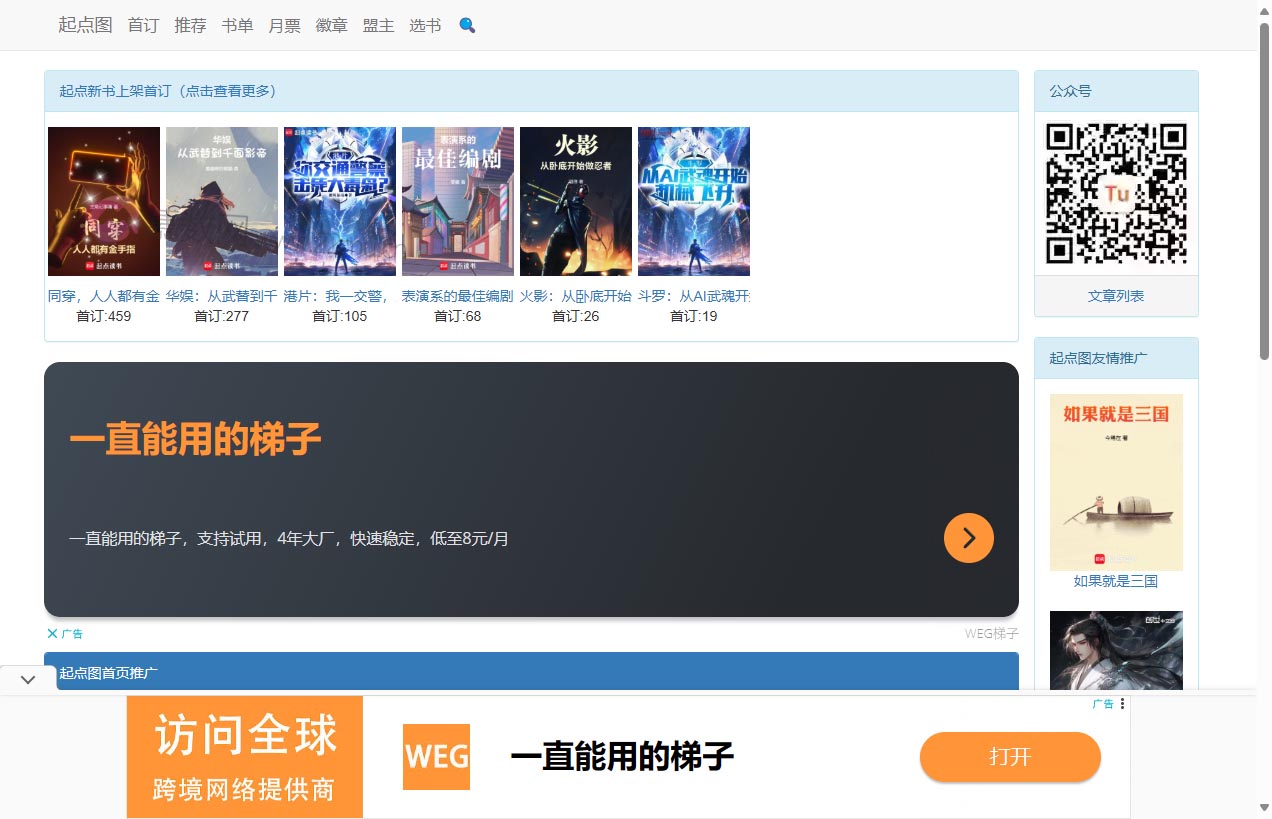Click the 公众号 QR code image
The image size is (1272, 819).
click(x=1116, y=195)
